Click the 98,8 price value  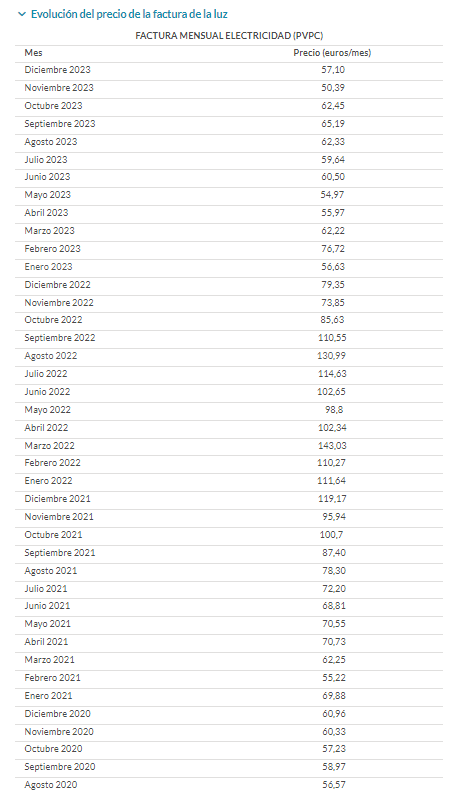[334, 410]
